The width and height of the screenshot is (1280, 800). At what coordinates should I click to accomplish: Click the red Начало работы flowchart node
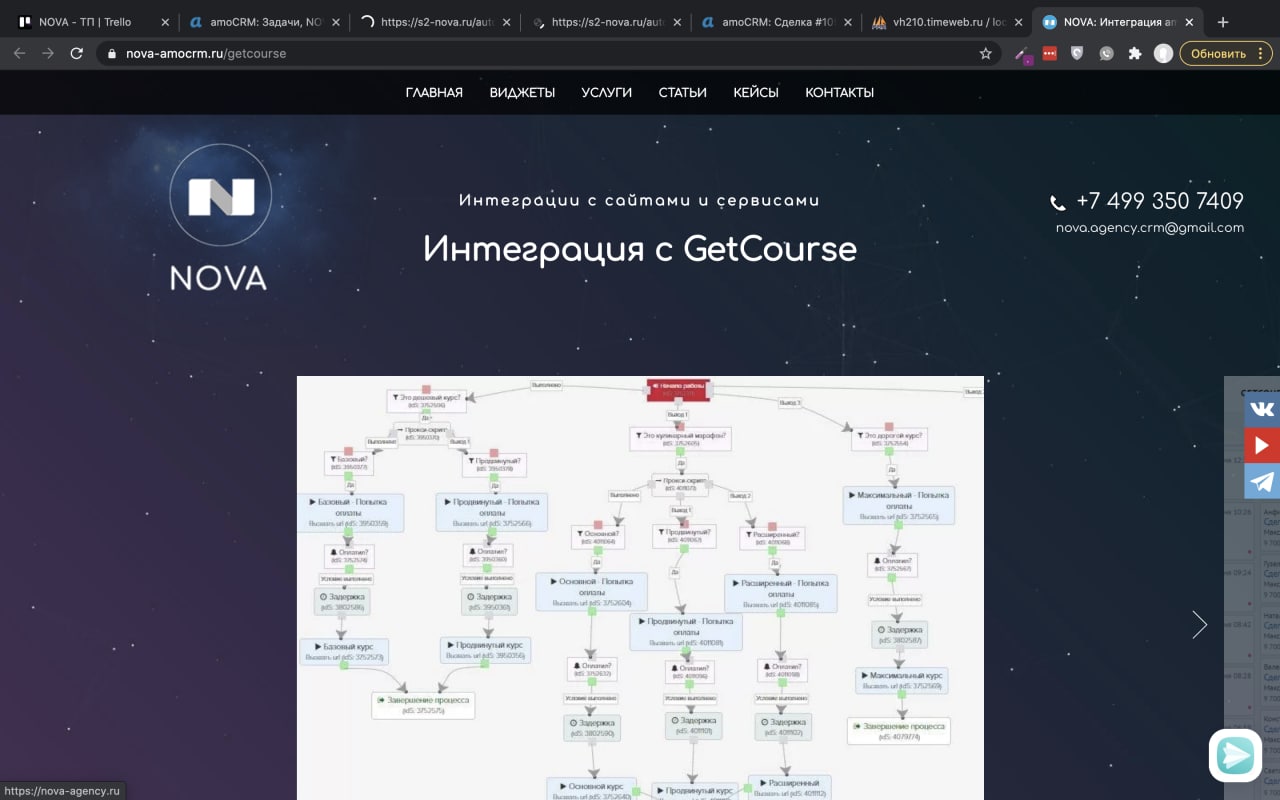[678, 390]
